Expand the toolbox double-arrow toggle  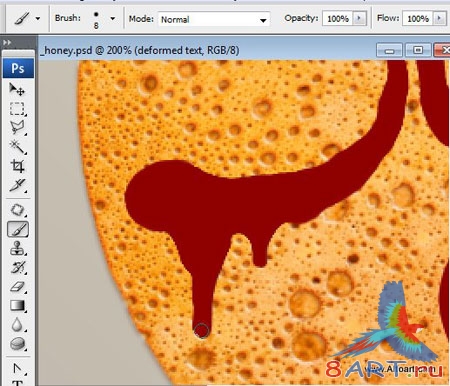click(7, 42)
